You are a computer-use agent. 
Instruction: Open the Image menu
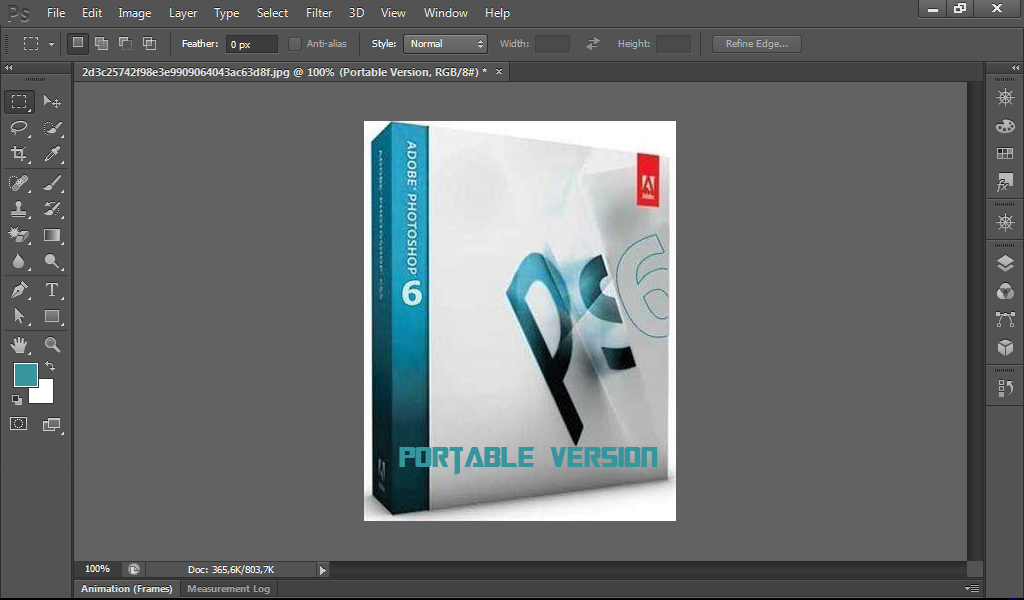tap(135, 13)
